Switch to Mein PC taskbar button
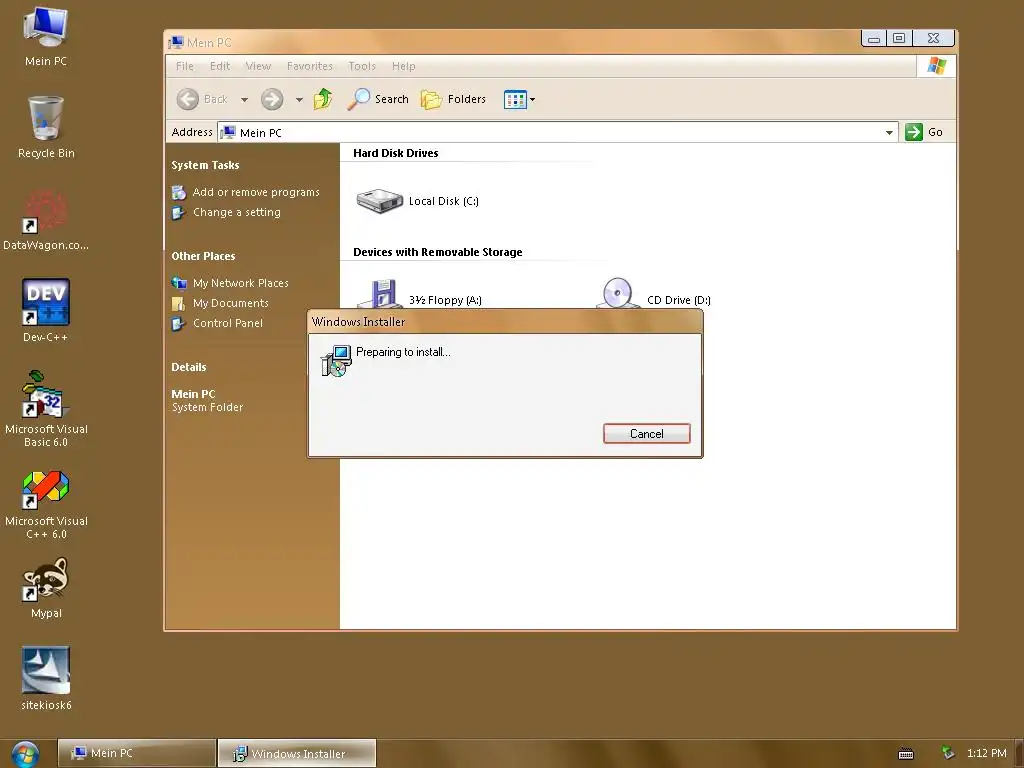This screenshot has width=1024, height=768. [136, 753]
